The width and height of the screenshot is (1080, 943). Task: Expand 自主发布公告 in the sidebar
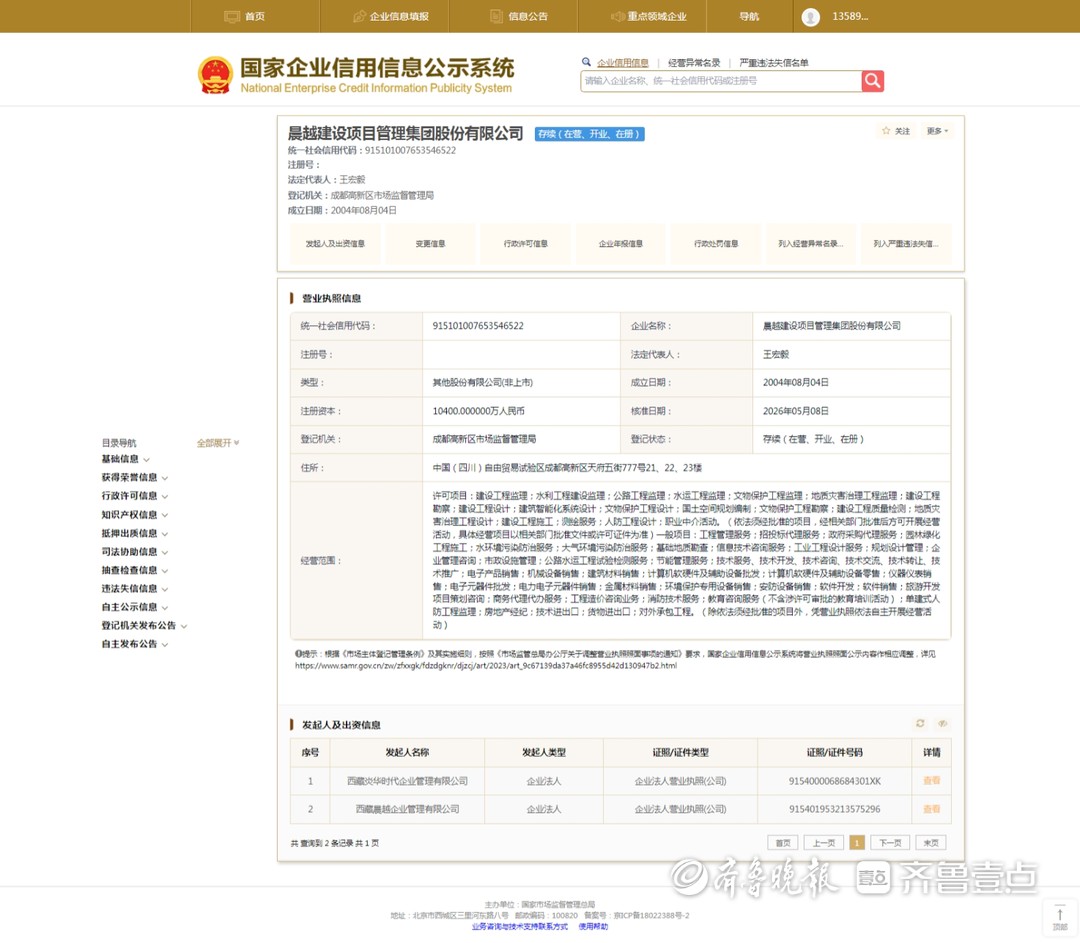tap(134, 644)
